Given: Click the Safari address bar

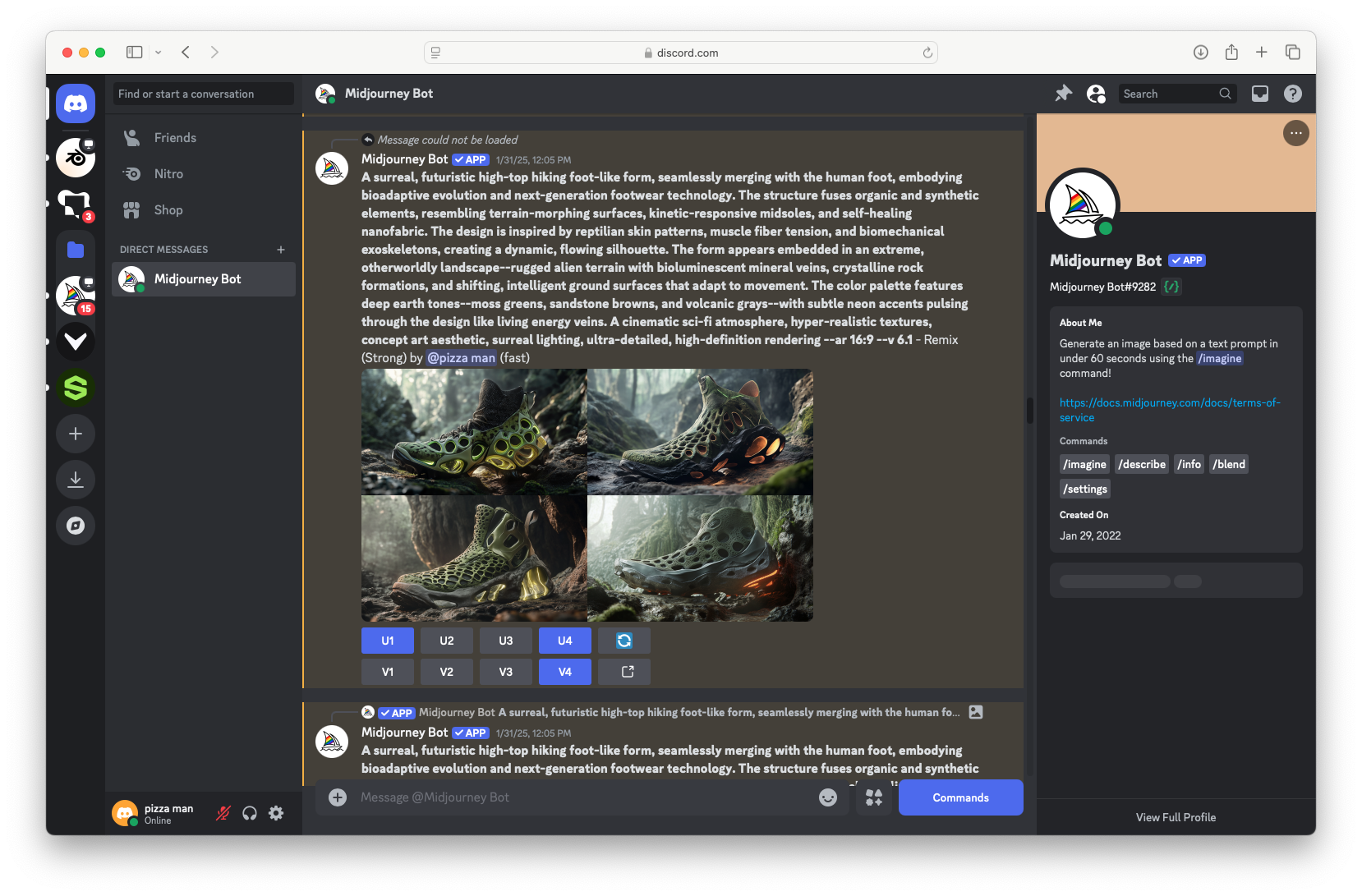Looking at the screenshot, I should 681,53.
